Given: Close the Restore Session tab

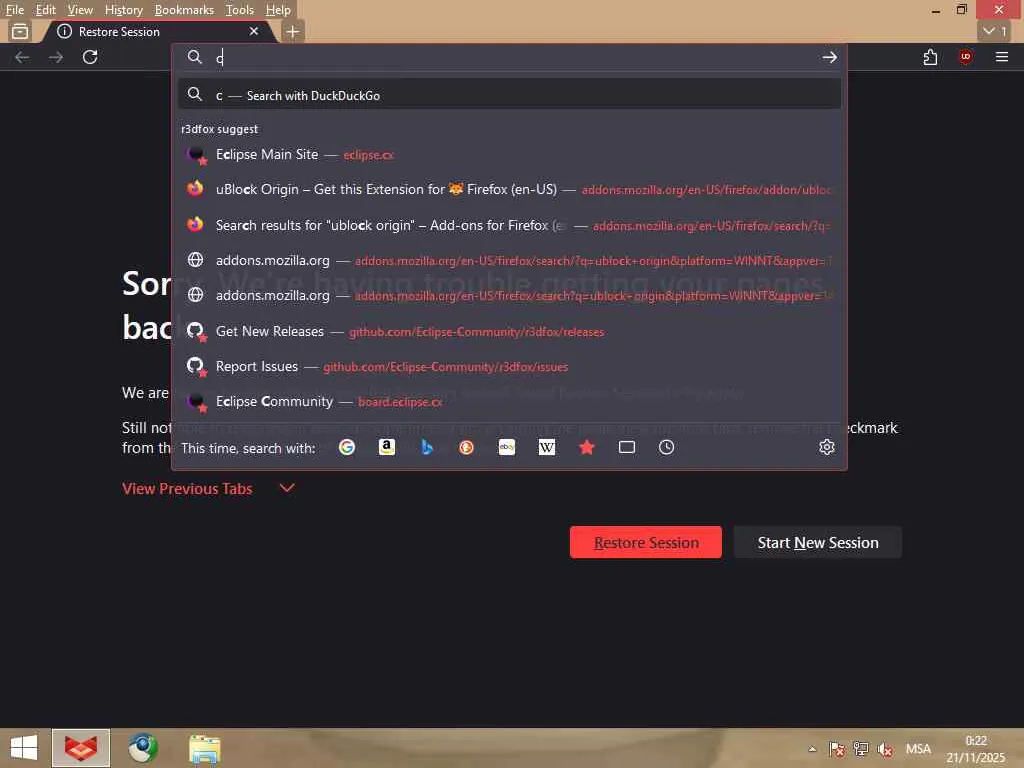Looking at the screenshot, I should pyautogui.click(x=254, y=31).
